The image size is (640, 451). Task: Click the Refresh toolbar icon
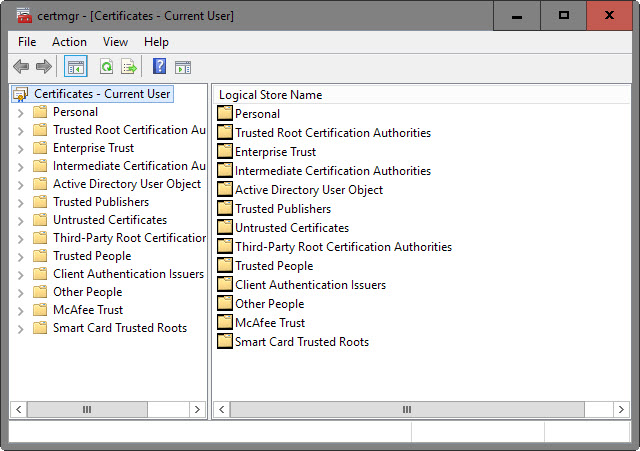107,67
